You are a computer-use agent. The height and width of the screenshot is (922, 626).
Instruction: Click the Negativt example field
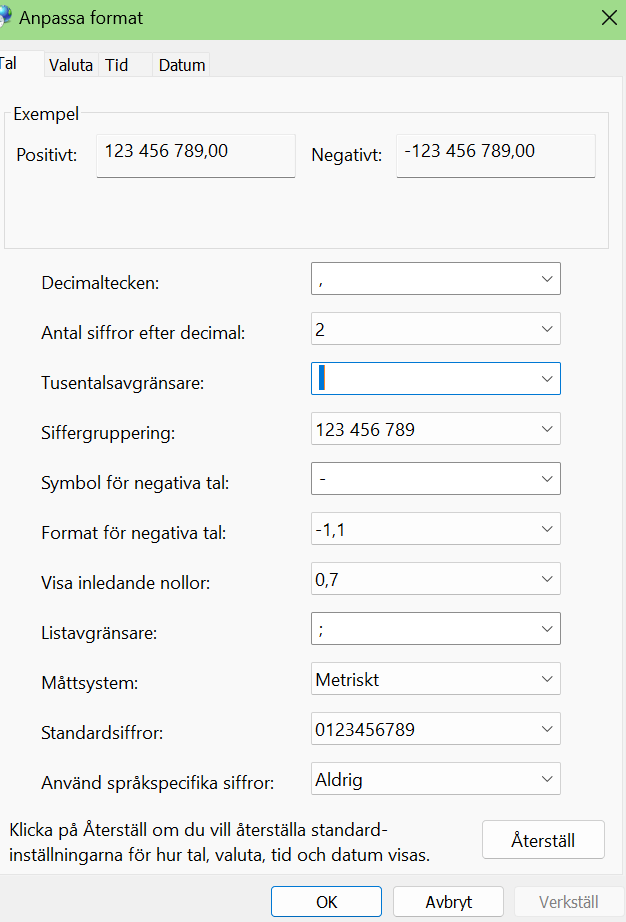tap(496, 155)
